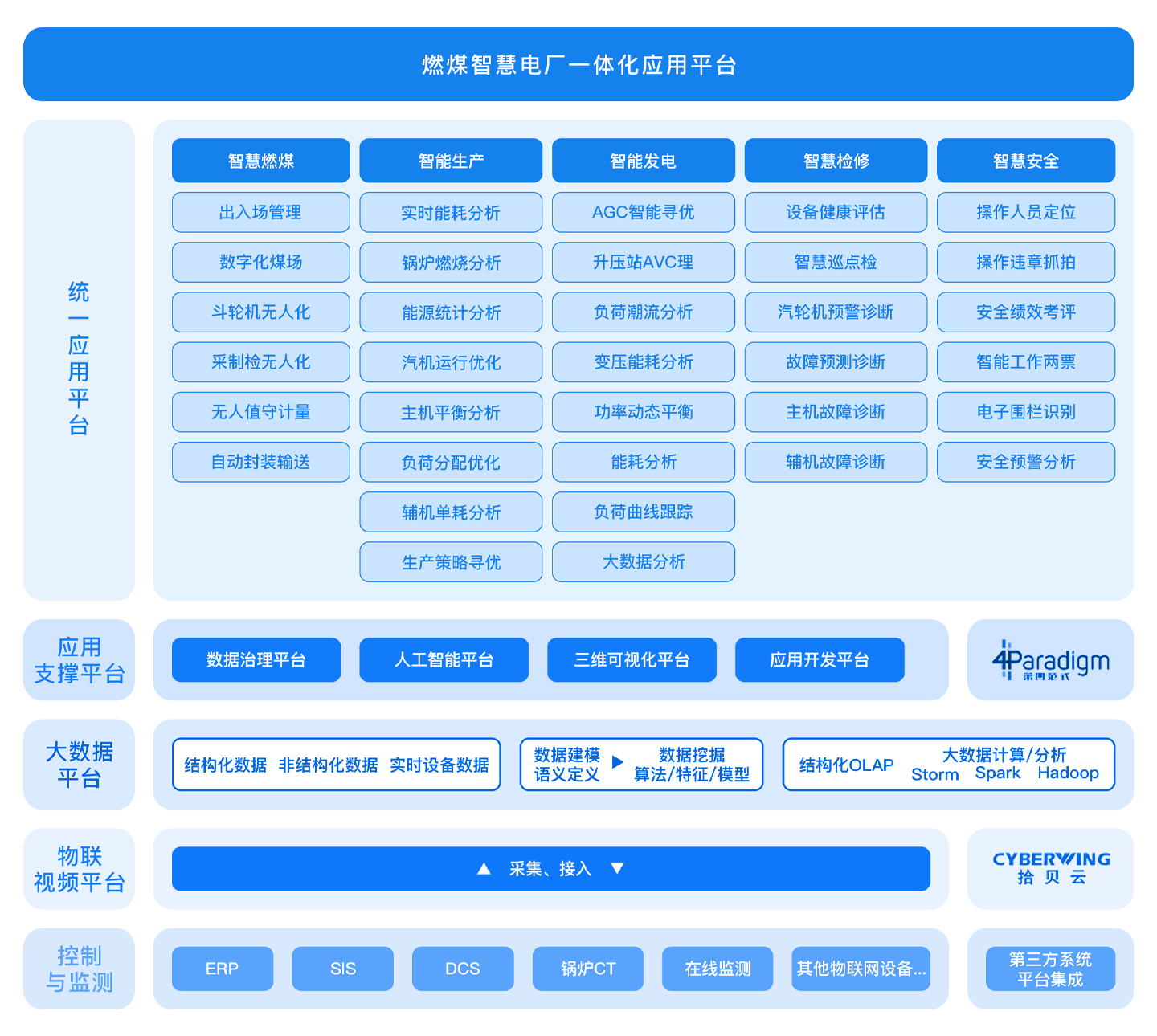1157x1036 pixels.
Task: Click the 辅机故障诊断 item
Action: click(x=836, y=462)
